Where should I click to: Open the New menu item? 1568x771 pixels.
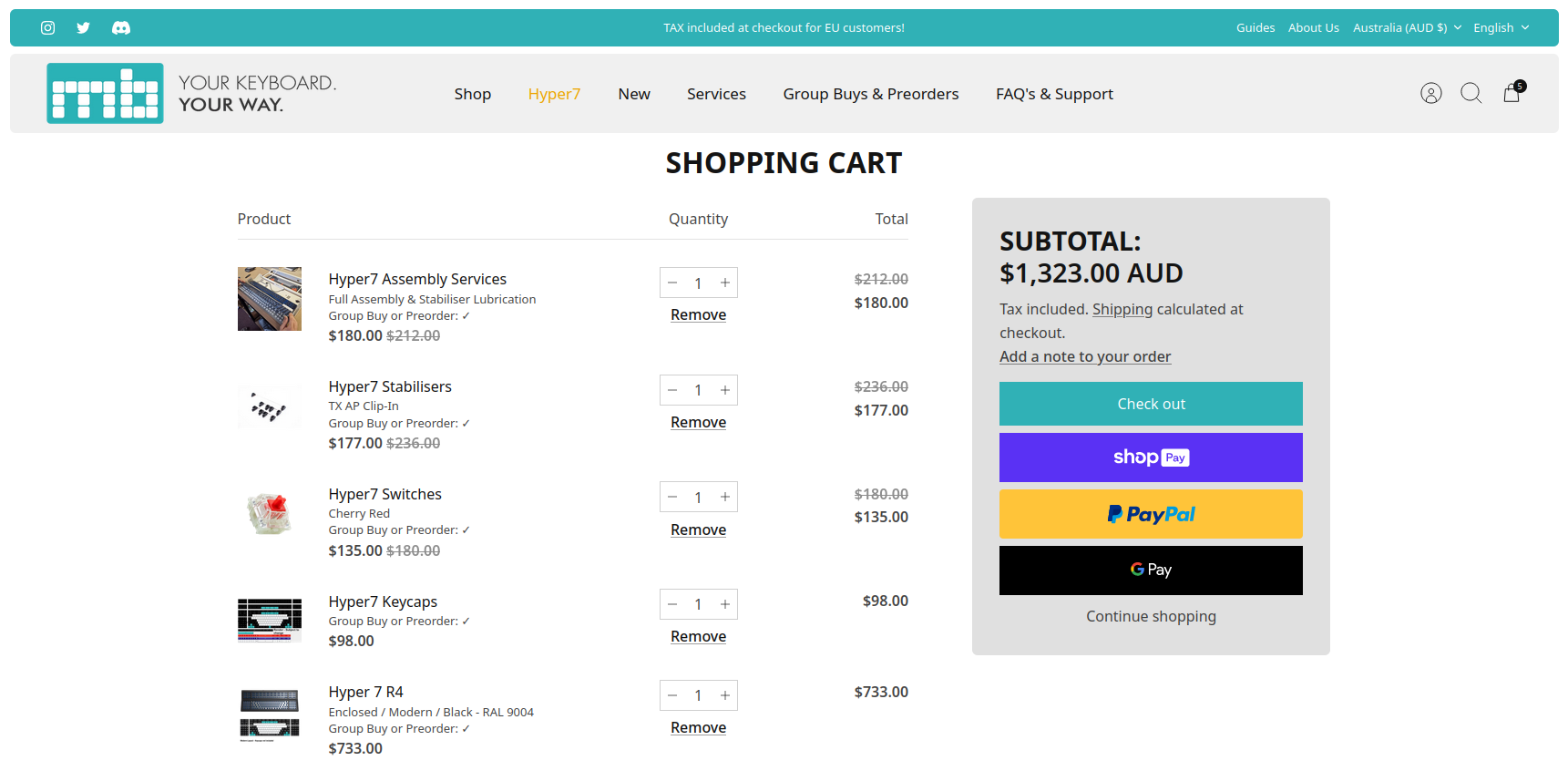(634, 94)
